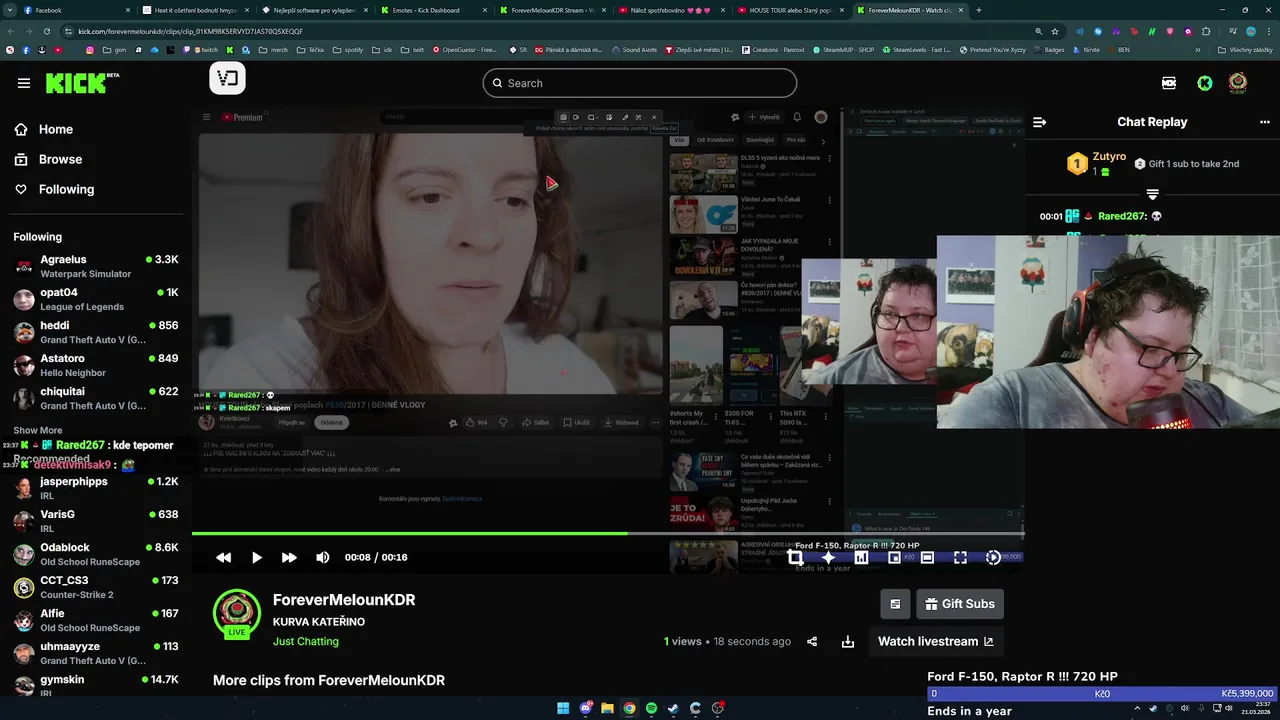
Task: Expand the bookmarks bar overflow chevron
Action: coord(1197,49)
